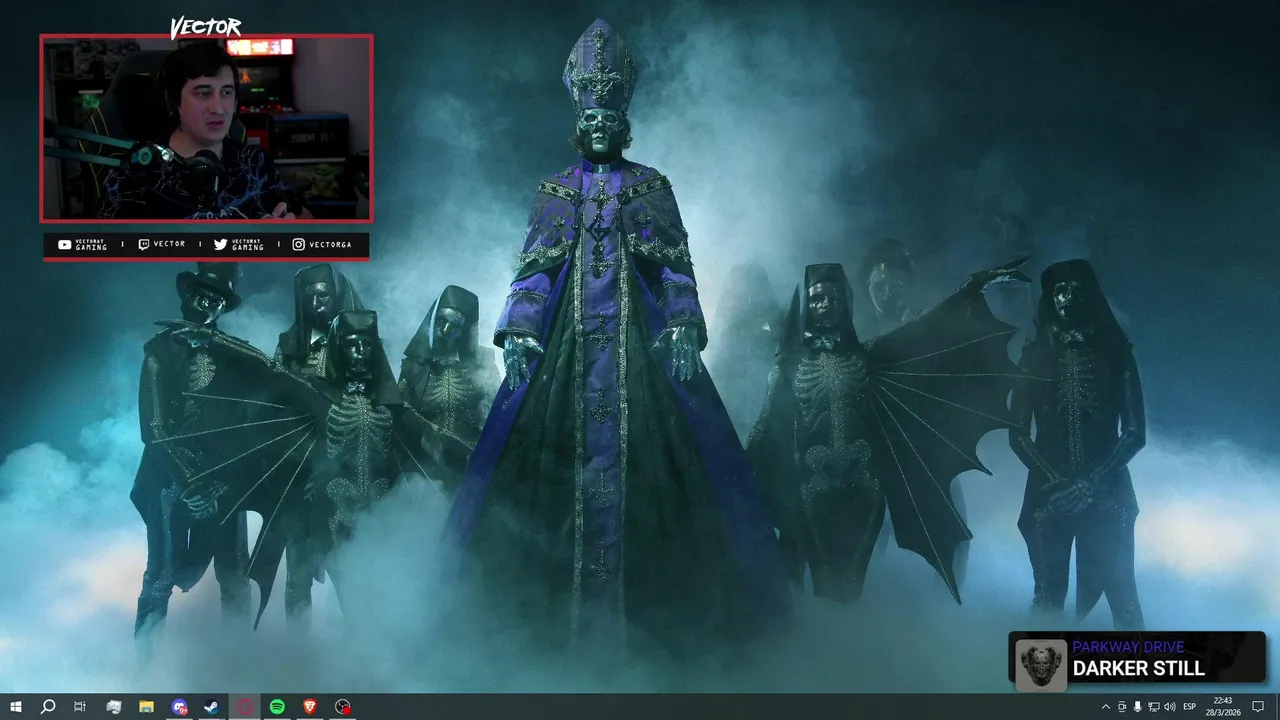The image size is (1280, 720).
Task: Open the red ring app in taskbar
Action: pos(245,707)
